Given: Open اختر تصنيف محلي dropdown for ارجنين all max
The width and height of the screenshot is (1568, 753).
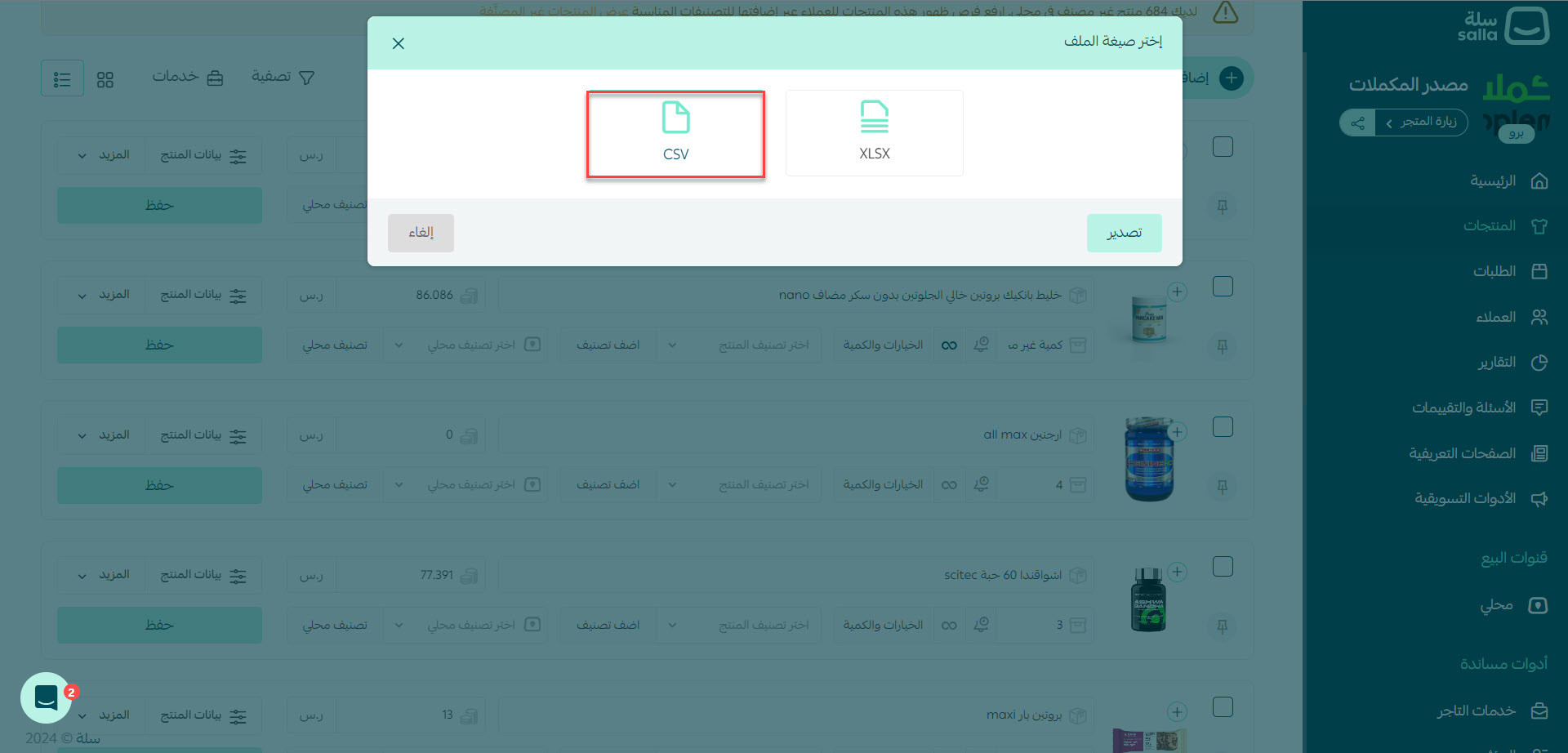Looking at the screenshot, I should (465, 485).
